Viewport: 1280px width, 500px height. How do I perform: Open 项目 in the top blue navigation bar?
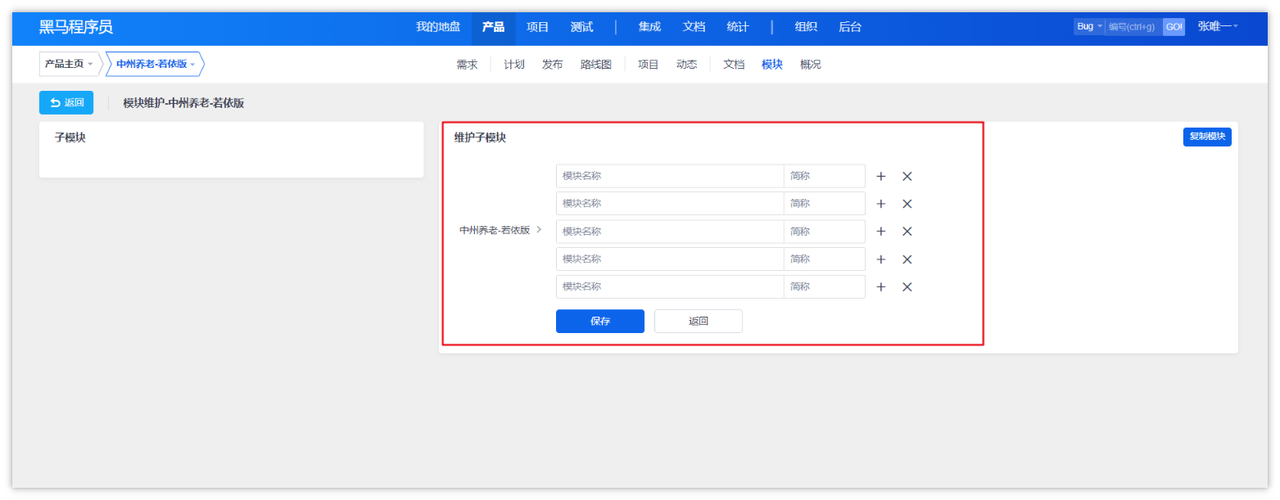click(538, 27)
